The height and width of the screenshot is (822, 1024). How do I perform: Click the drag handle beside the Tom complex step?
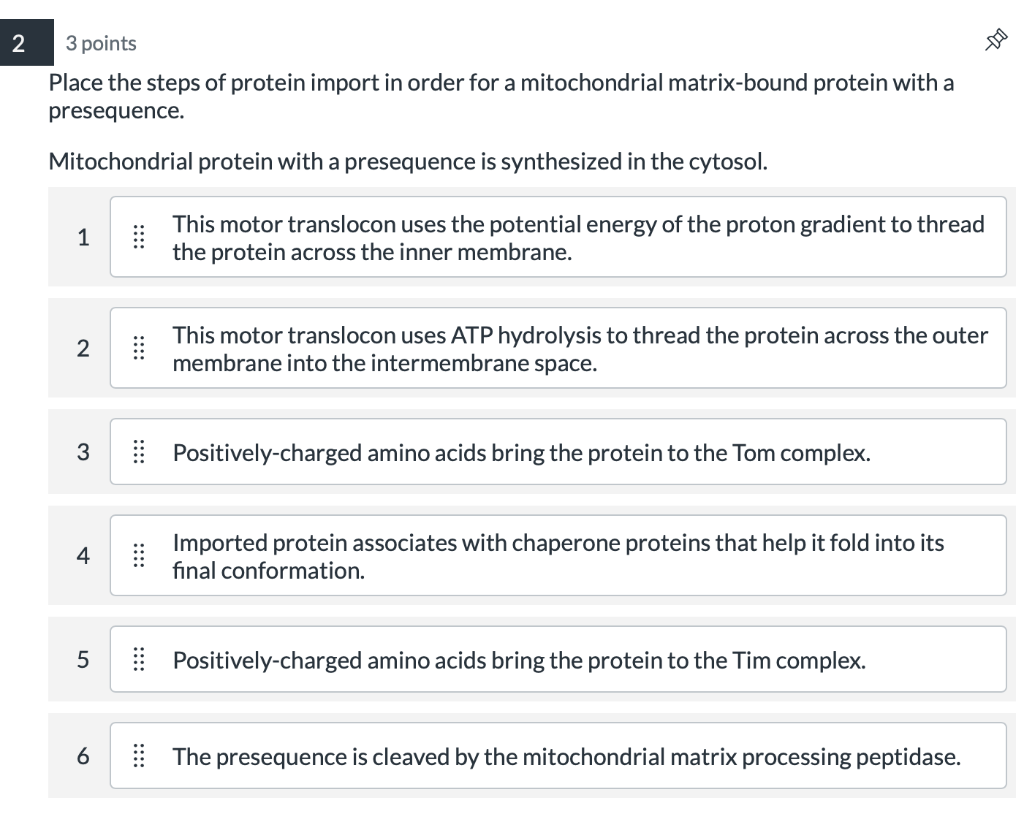point(140,452)
